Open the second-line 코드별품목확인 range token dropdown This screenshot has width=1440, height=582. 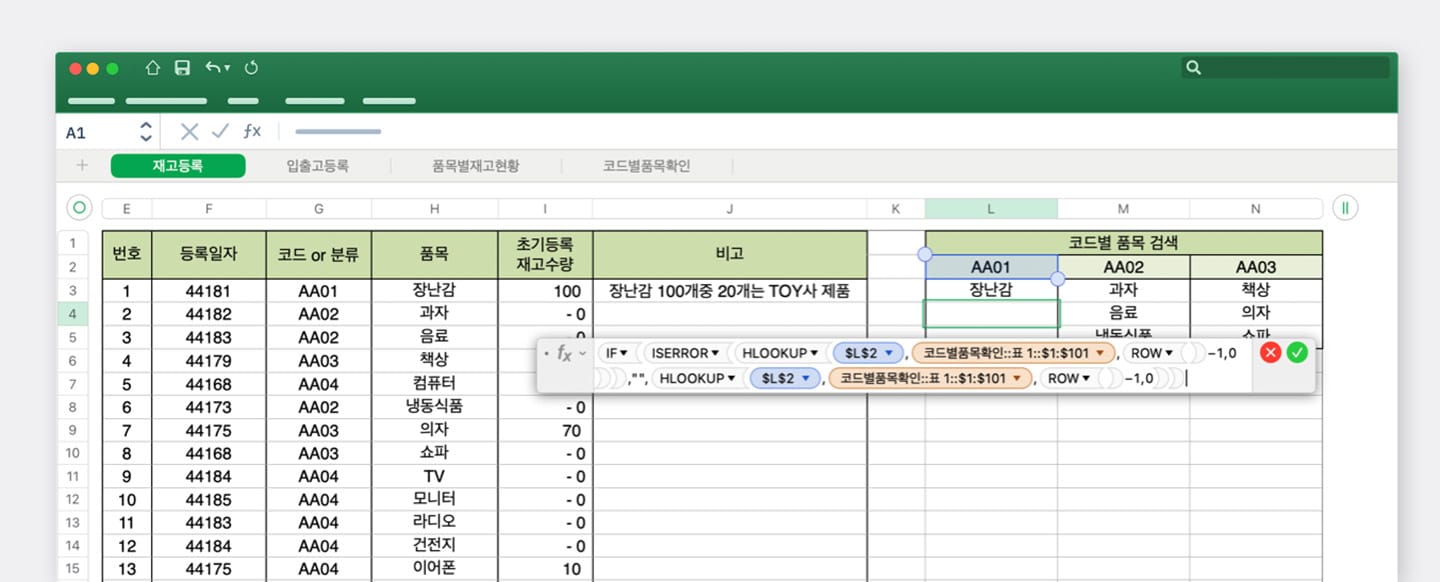(x=1018, y=378)
